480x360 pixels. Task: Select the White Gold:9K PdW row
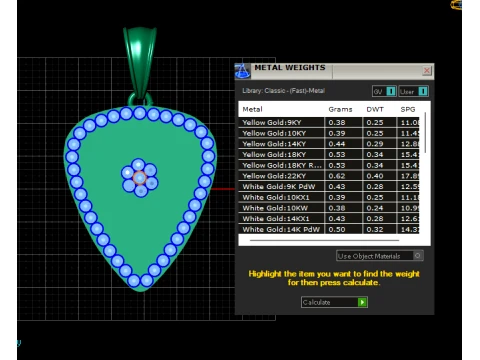tap(328, 186)
